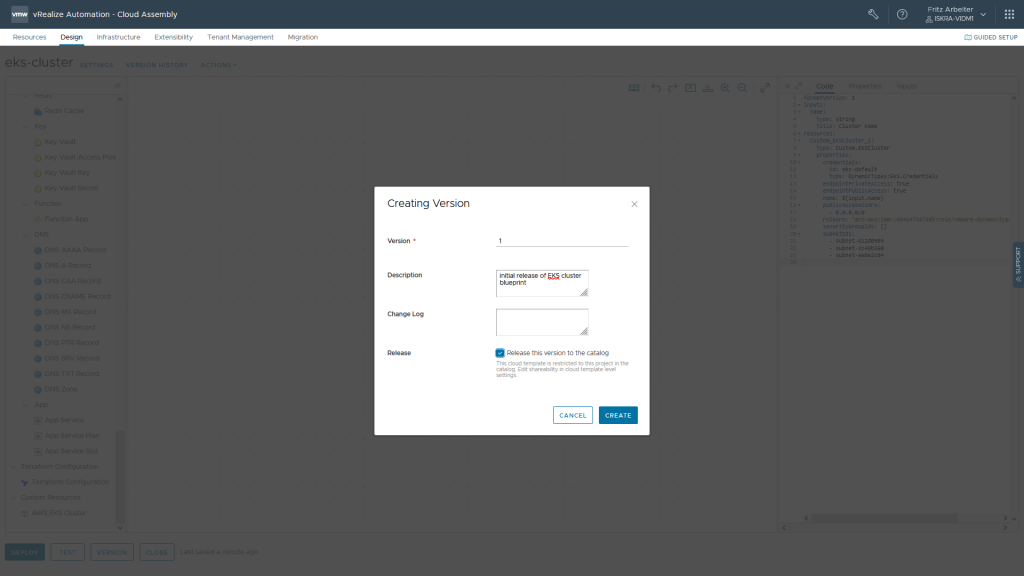
Task: Collapse code panel with double chevron icon
Action: (788, 86)
